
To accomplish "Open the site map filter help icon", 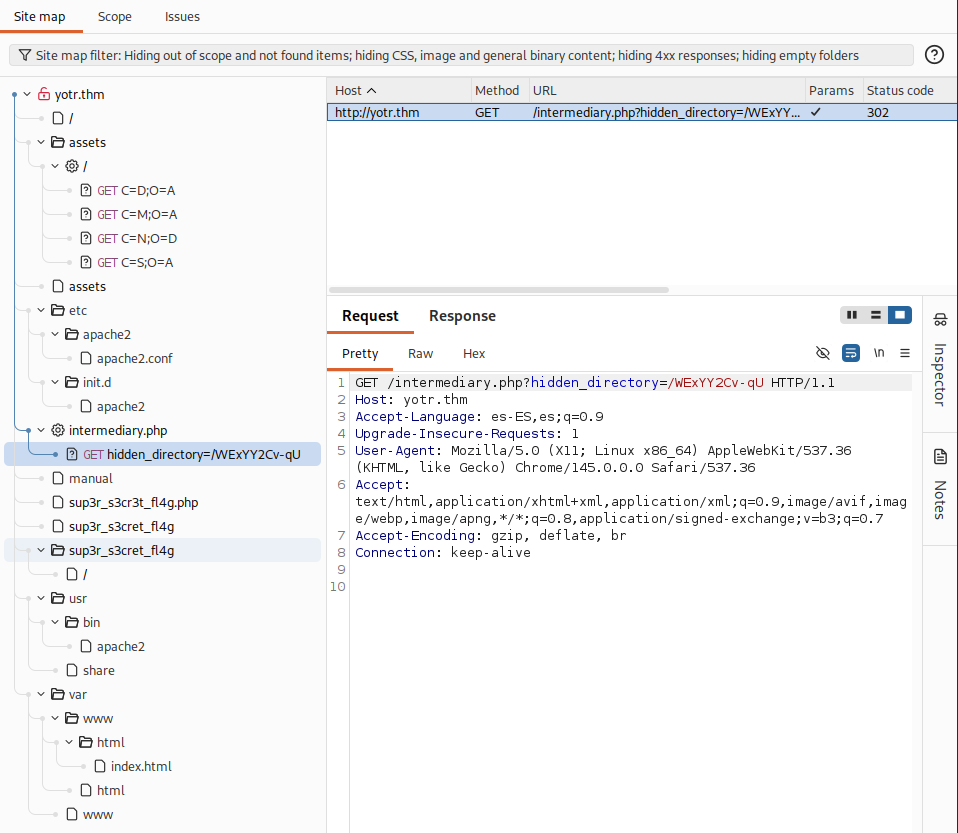I will pos(934,55).
